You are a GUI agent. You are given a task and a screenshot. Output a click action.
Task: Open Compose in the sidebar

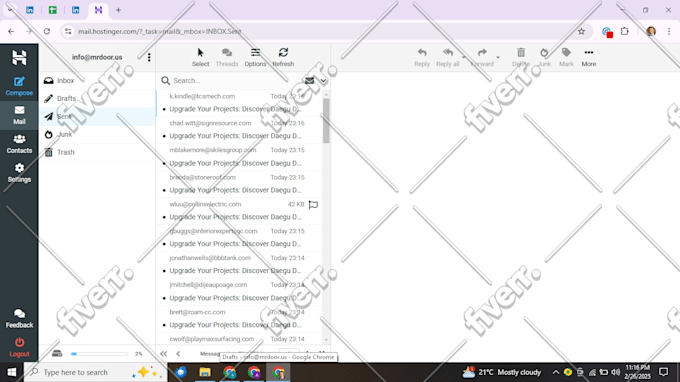pos(19,86)
